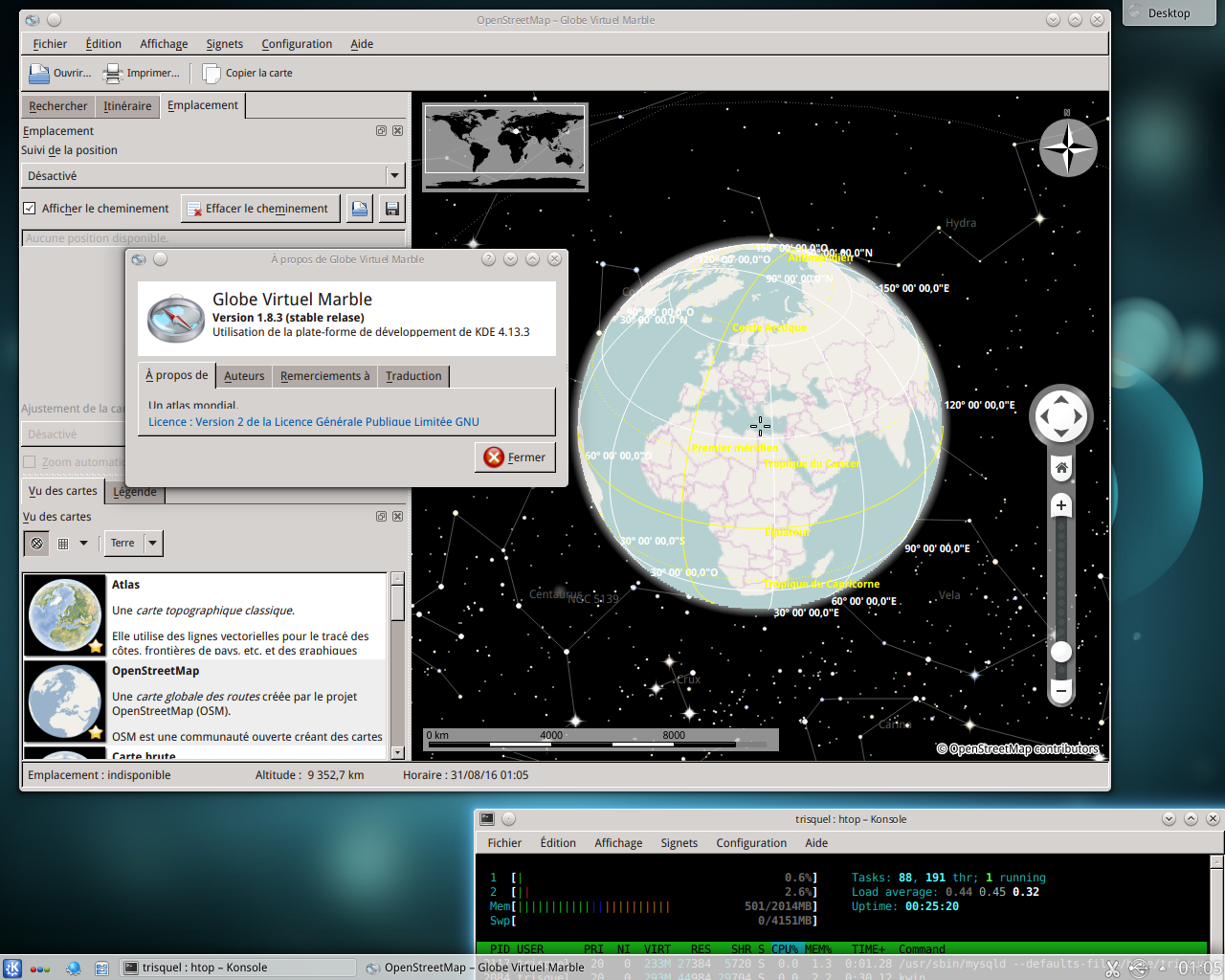The height and width of the screenshot is (980, 1225).
Task: Click the save track floppy icon
Action: pos(391,209)
